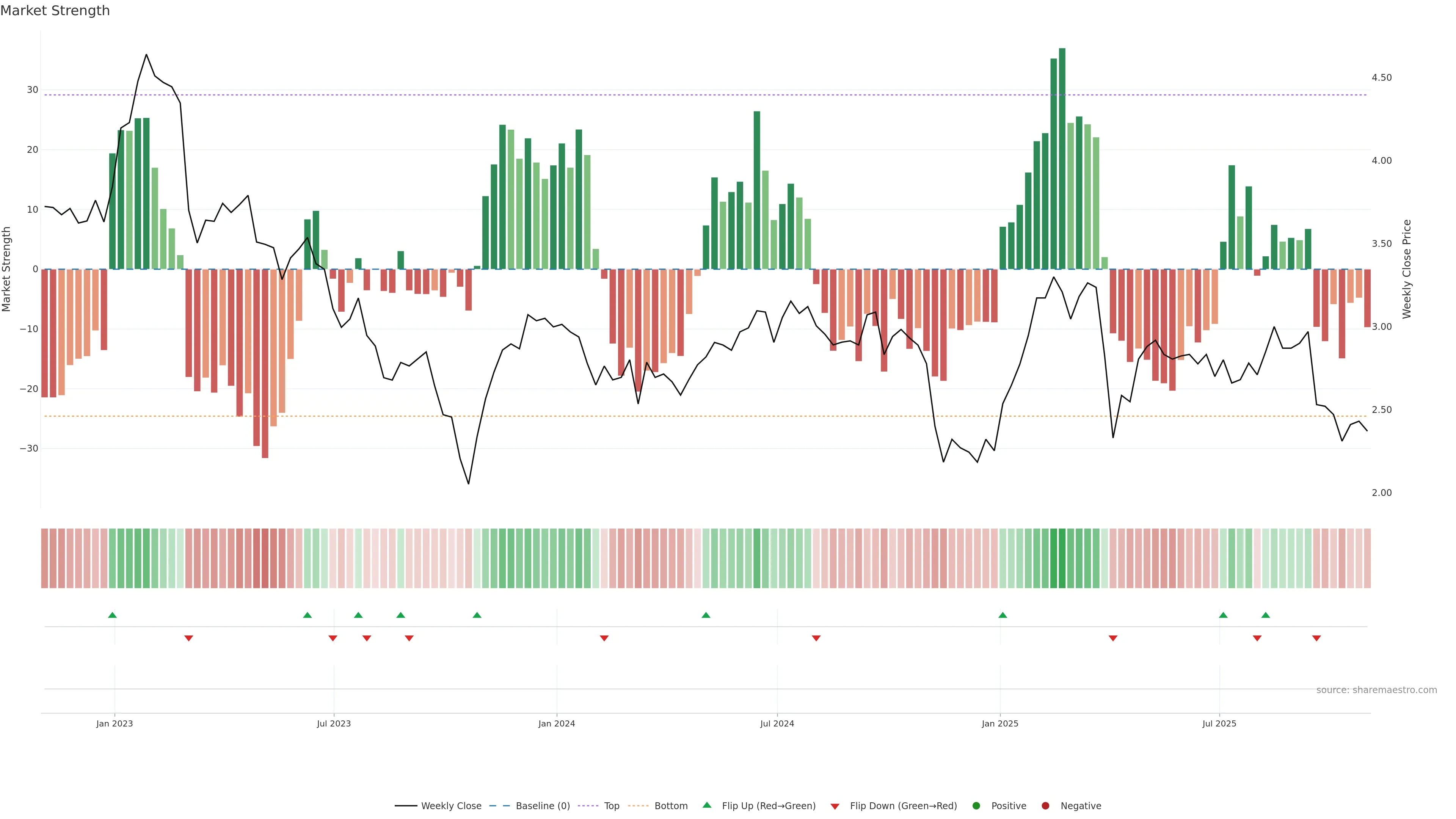Click the flip-up triangle just after Jan 2025
Viewport: 1456px width, 819px height.
tap(1003, 615)
